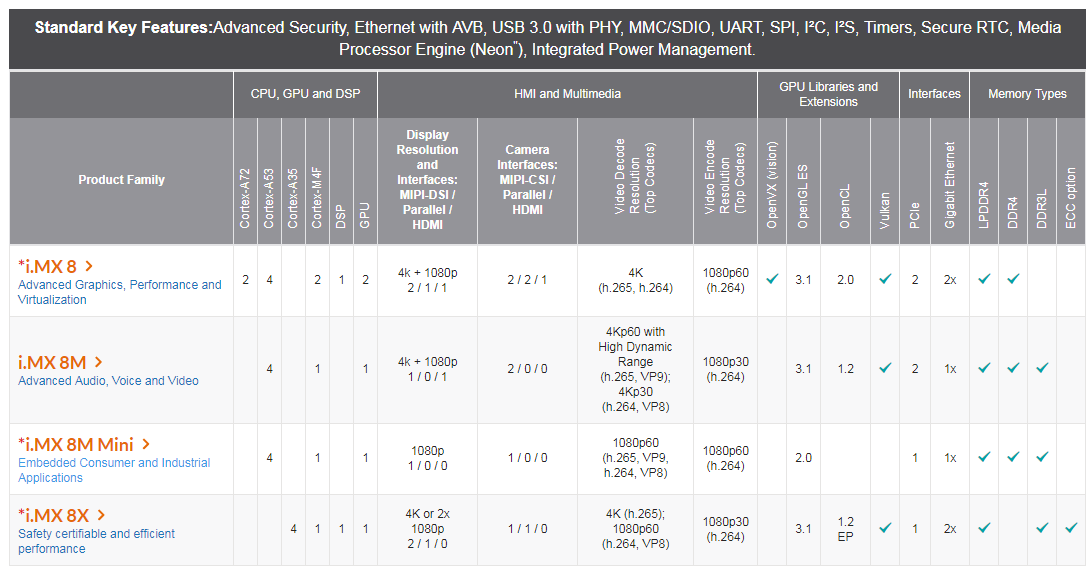Click 'Advanced Audio, Voice and Video' description link
This screenshot has height=571, width=1092.
click(109, 381)
